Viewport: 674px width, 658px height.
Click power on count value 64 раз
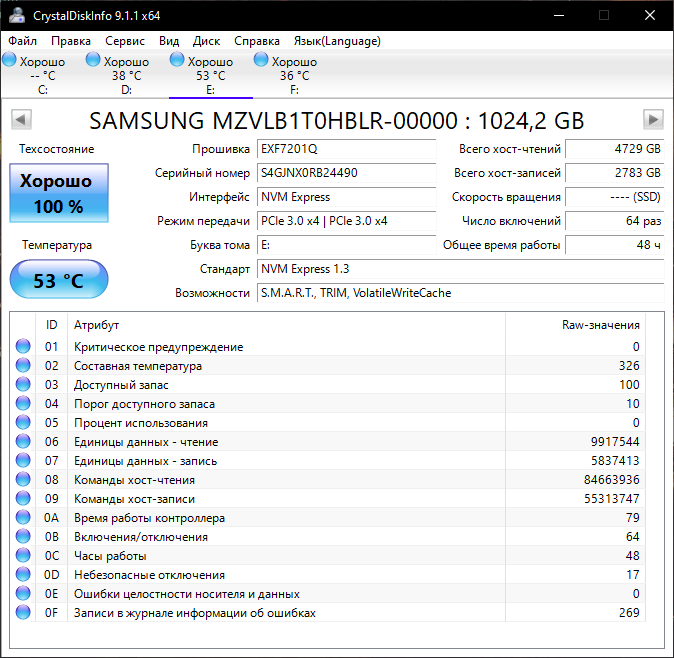615,221
